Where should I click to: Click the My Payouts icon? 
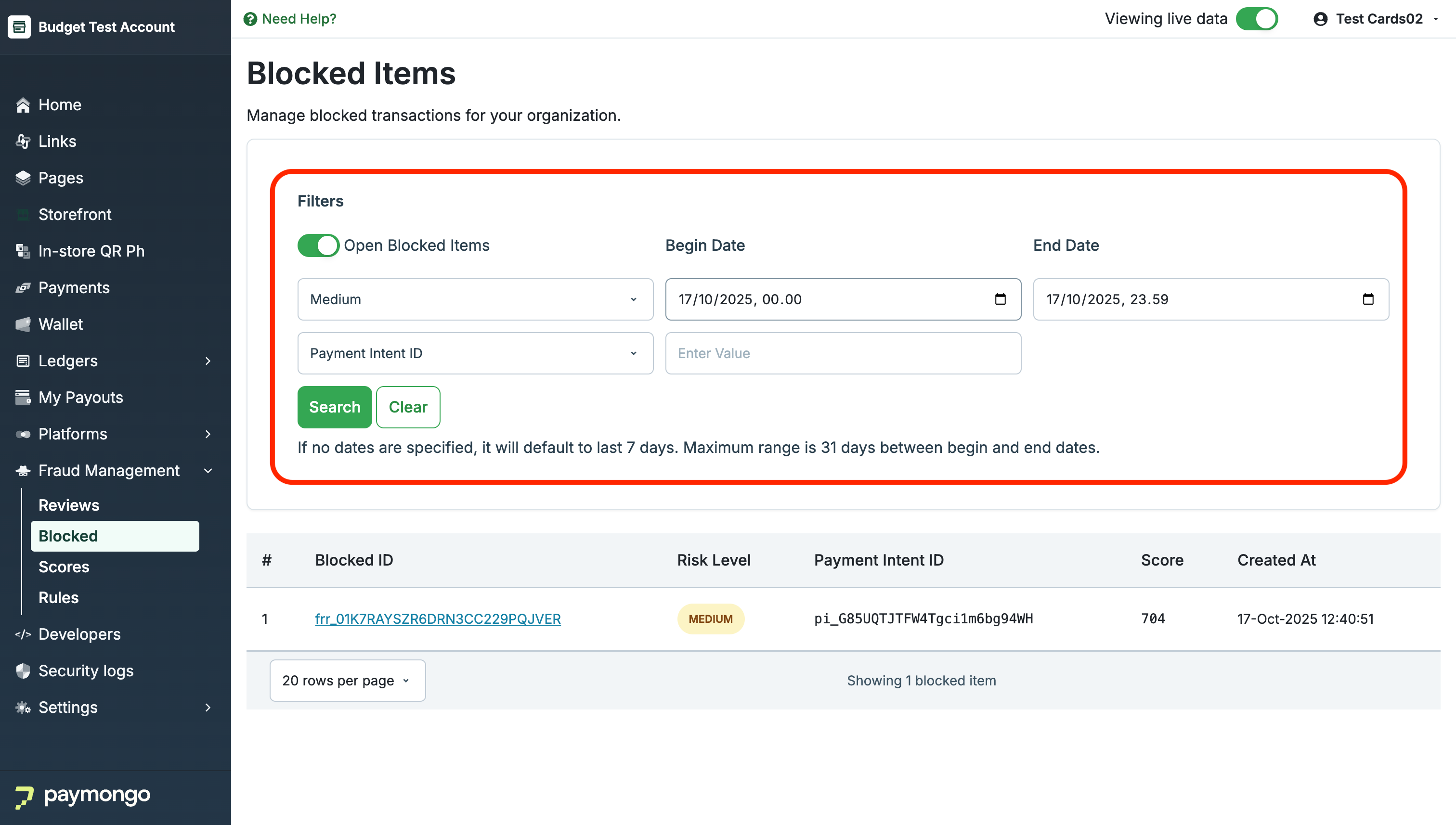(23, 397)
